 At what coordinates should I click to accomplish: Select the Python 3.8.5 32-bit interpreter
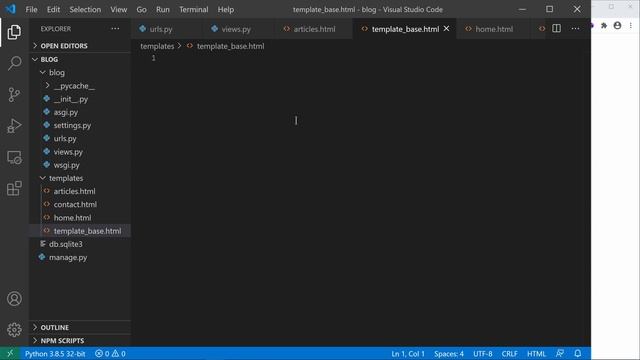[55, 353]
